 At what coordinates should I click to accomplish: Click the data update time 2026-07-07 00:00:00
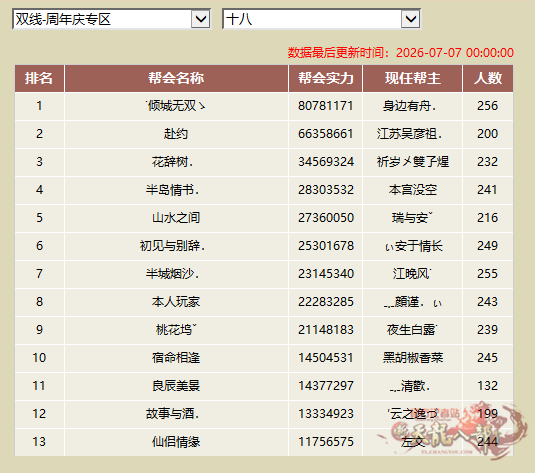click(455, 53)
